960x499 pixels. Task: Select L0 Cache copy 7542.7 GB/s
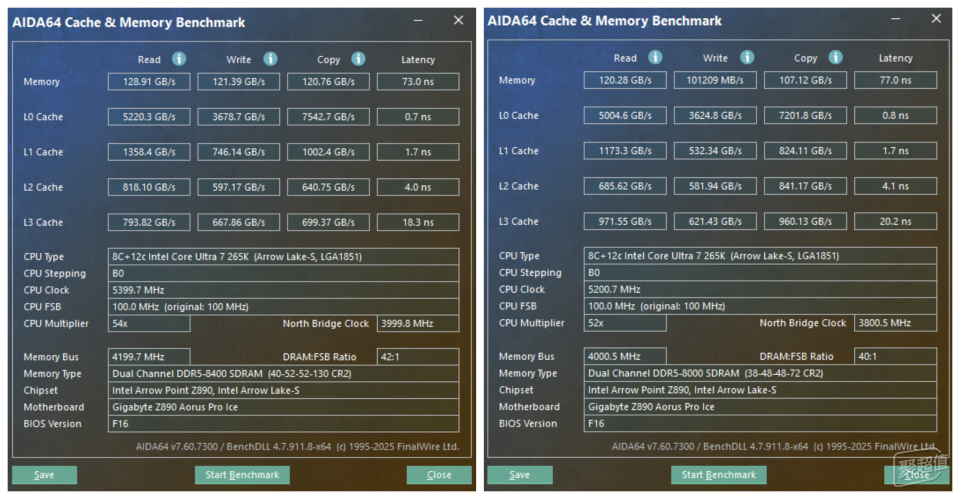coord(328,117)
